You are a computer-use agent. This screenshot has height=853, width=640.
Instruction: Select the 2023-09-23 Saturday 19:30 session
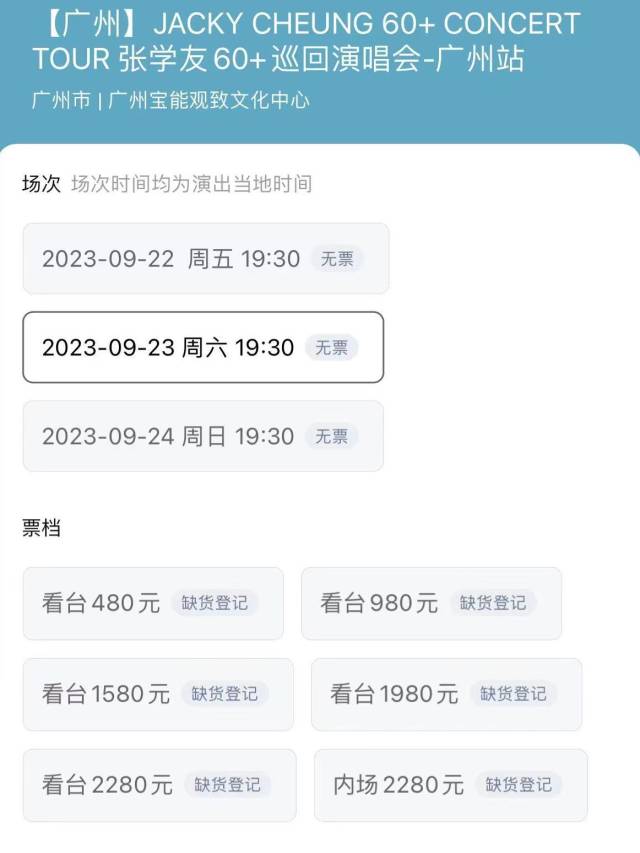pos(203,347)
